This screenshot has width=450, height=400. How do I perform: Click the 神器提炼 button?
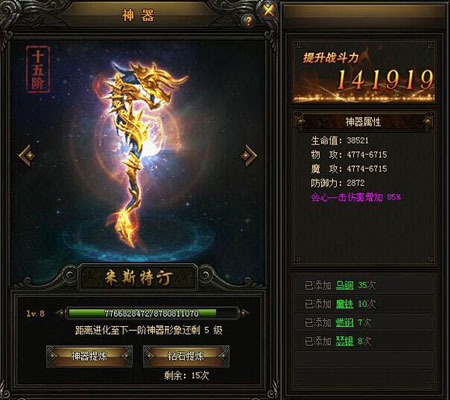[89, 356]
